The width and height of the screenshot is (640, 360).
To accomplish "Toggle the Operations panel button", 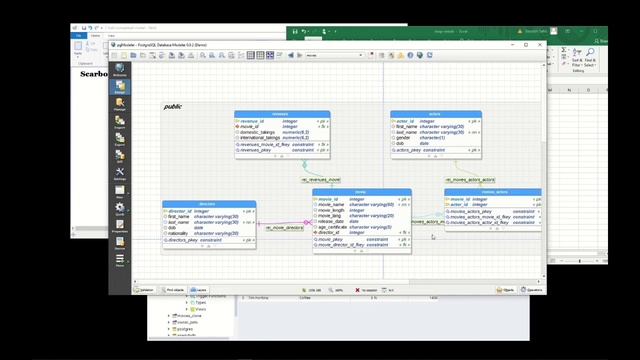I will pos(532,290).
